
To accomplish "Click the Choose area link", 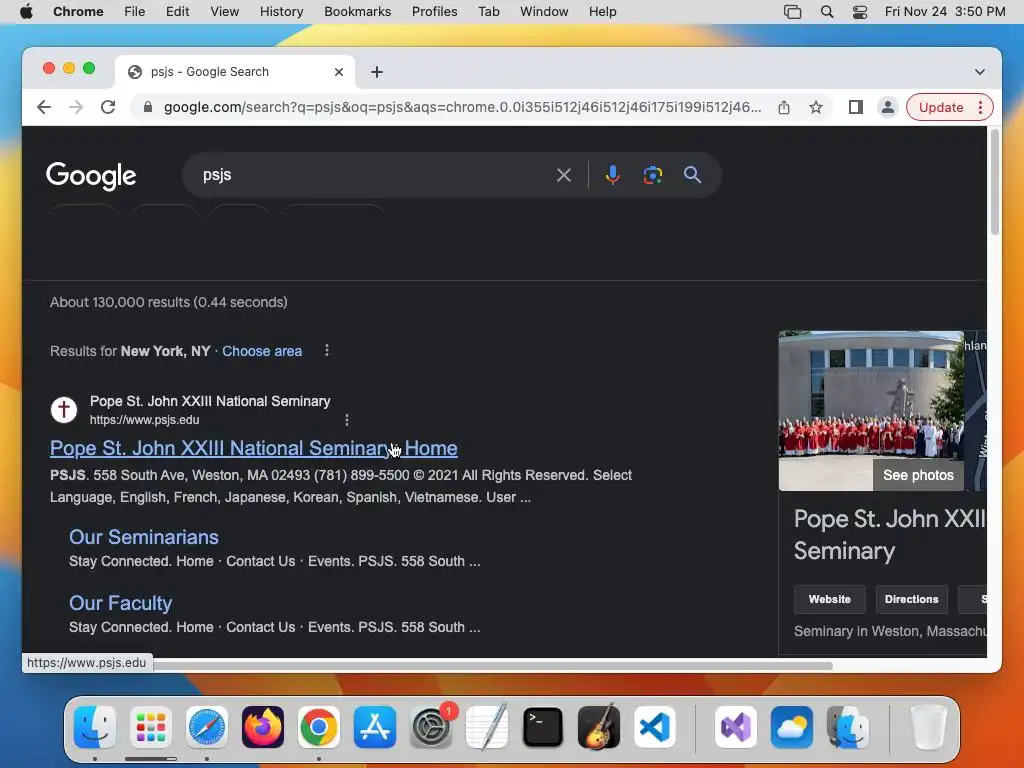I will click(262, 351).
